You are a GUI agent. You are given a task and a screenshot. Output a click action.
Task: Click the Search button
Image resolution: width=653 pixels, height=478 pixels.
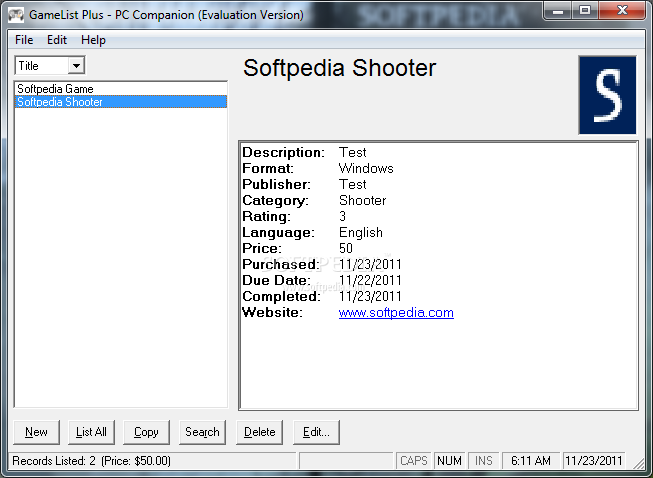202,432
